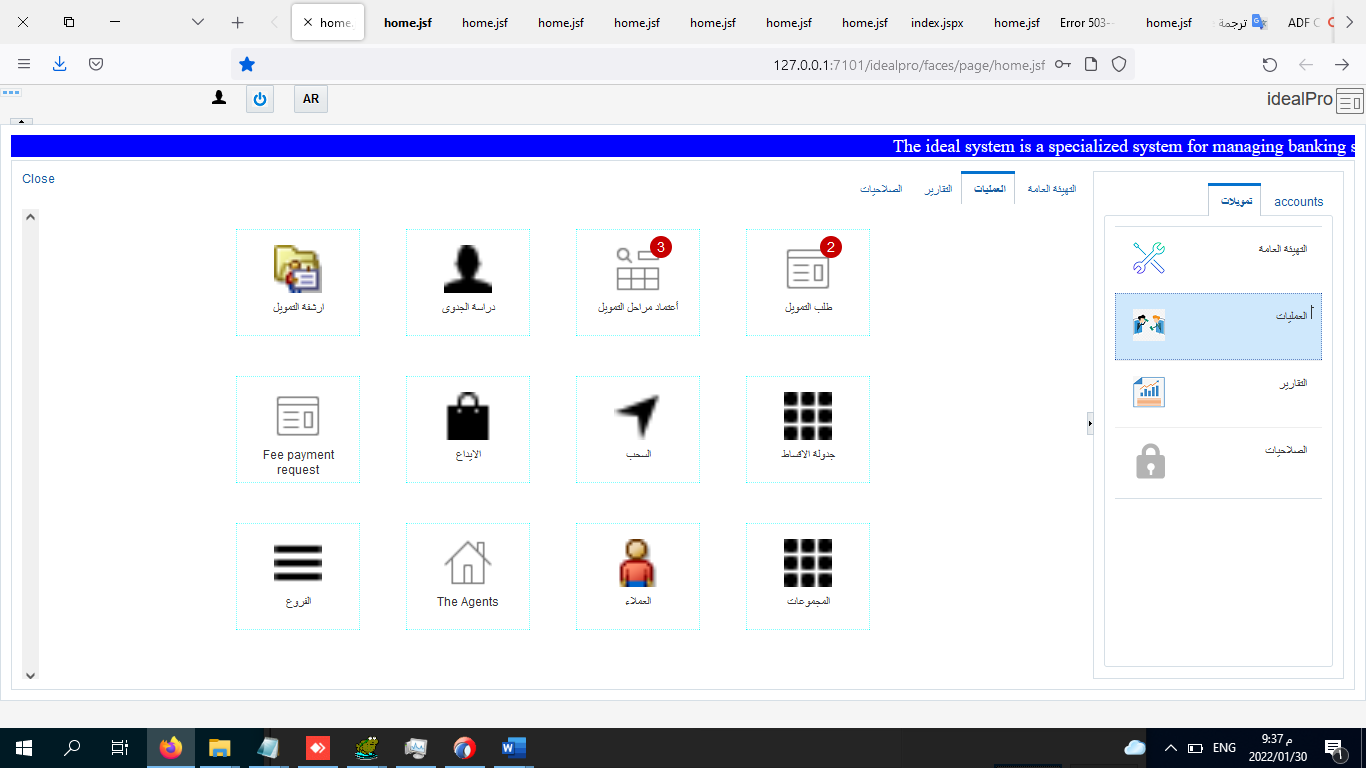This screenshot has width=1366, height=768.
Task: Click the browser address bar URL
Action: 908,65
